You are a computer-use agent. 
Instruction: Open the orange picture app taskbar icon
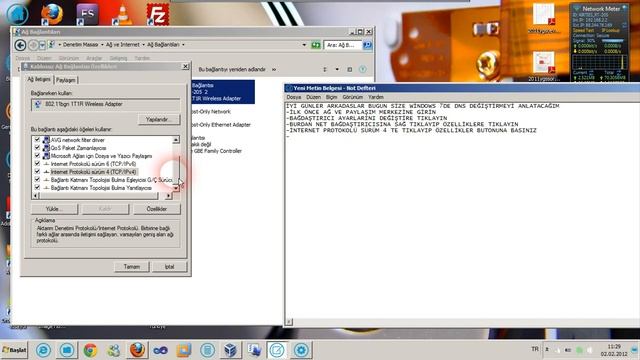click(x=184, y=350)
